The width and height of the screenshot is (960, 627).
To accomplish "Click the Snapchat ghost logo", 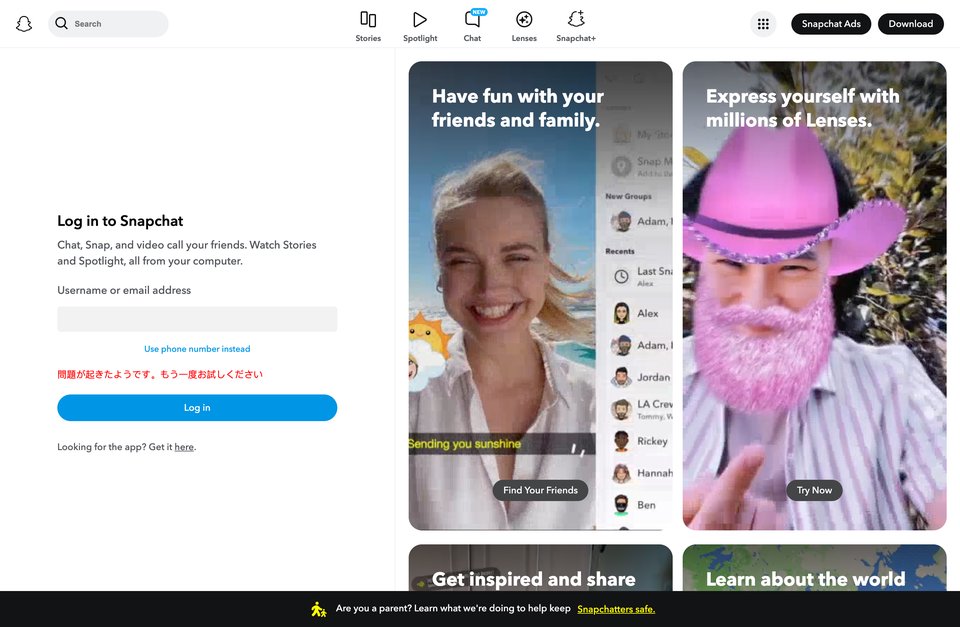I will click(x=24, y=24).
